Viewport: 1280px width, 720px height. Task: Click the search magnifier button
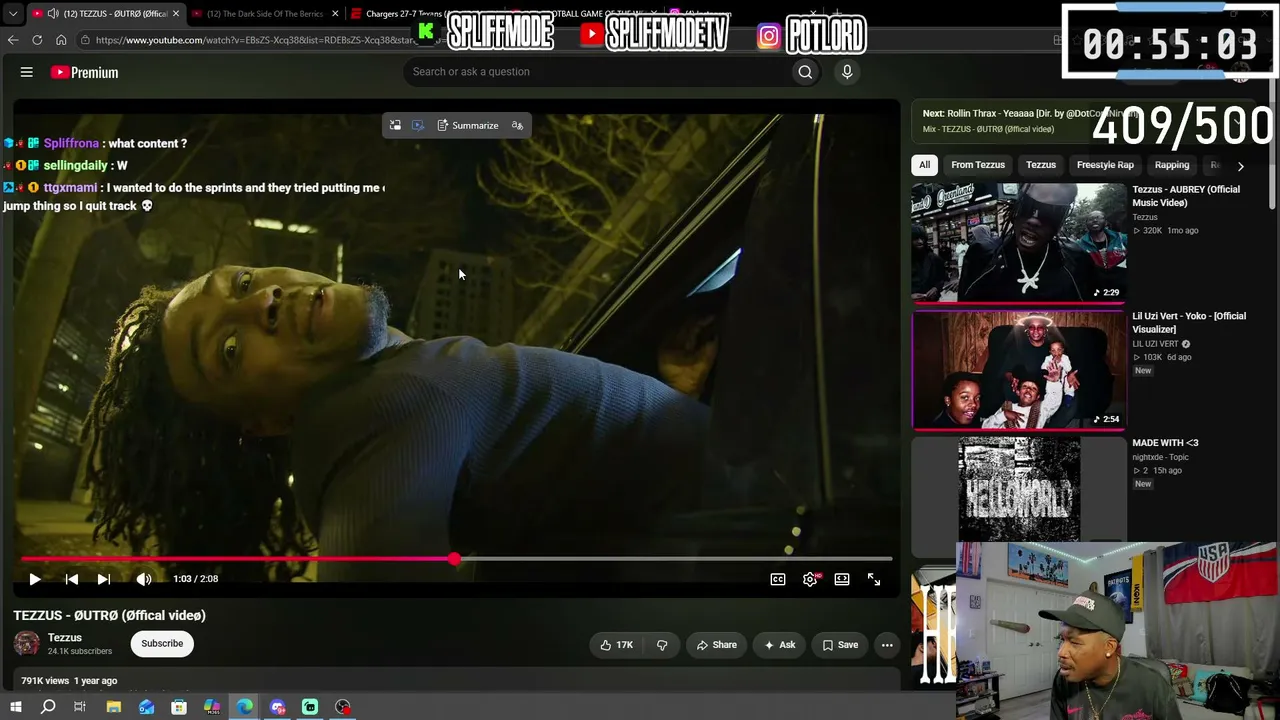(805, 72)
